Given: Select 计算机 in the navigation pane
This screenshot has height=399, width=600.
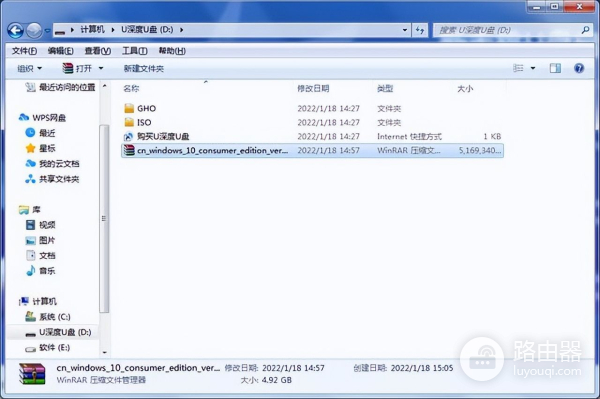Looking at the screenshot, I should (x=38, y=301).
